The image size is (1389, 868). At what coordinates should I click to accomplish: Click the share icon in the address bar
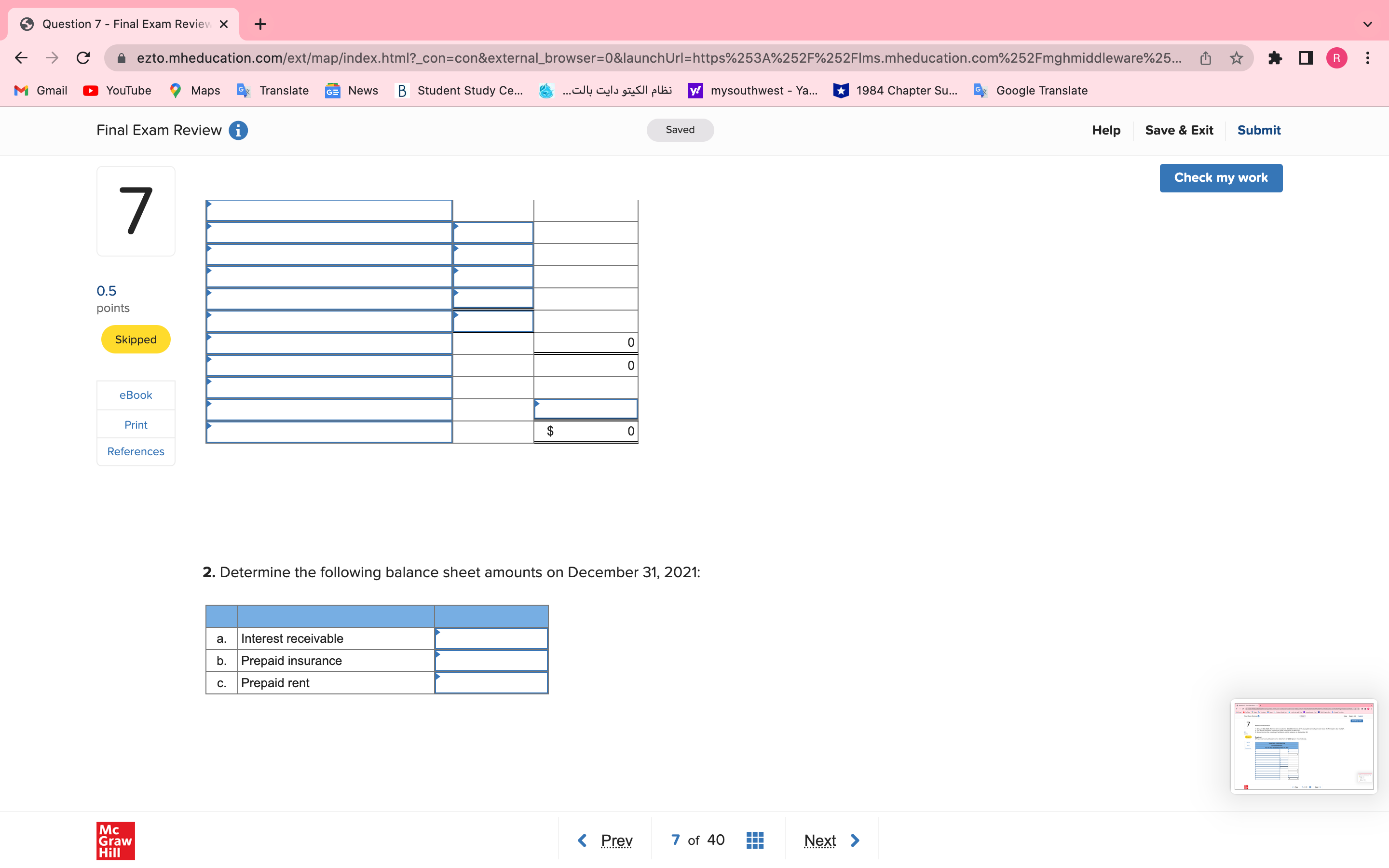pyautogui.click(x=1205, y=57)
